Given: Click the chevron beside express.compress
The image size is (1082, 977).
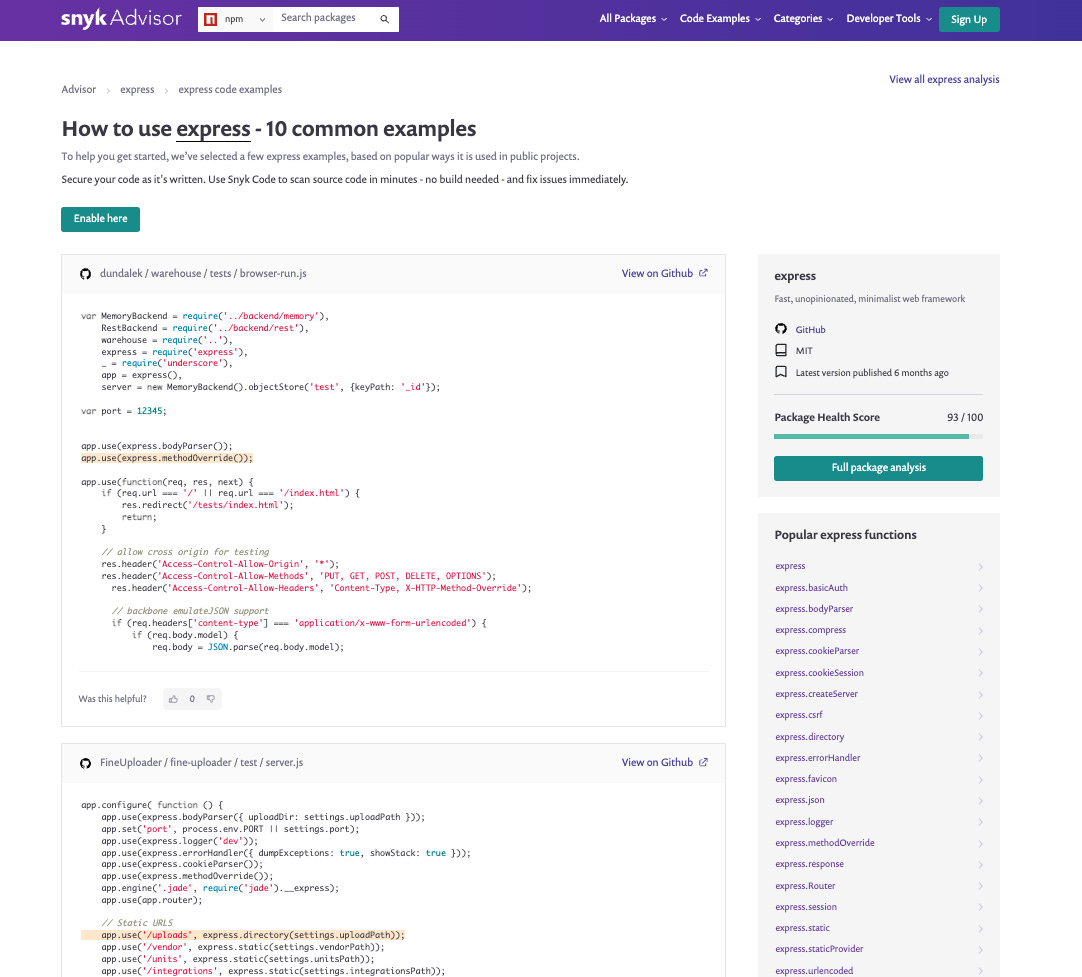Looking at the screenshot, I should (981, 631).
